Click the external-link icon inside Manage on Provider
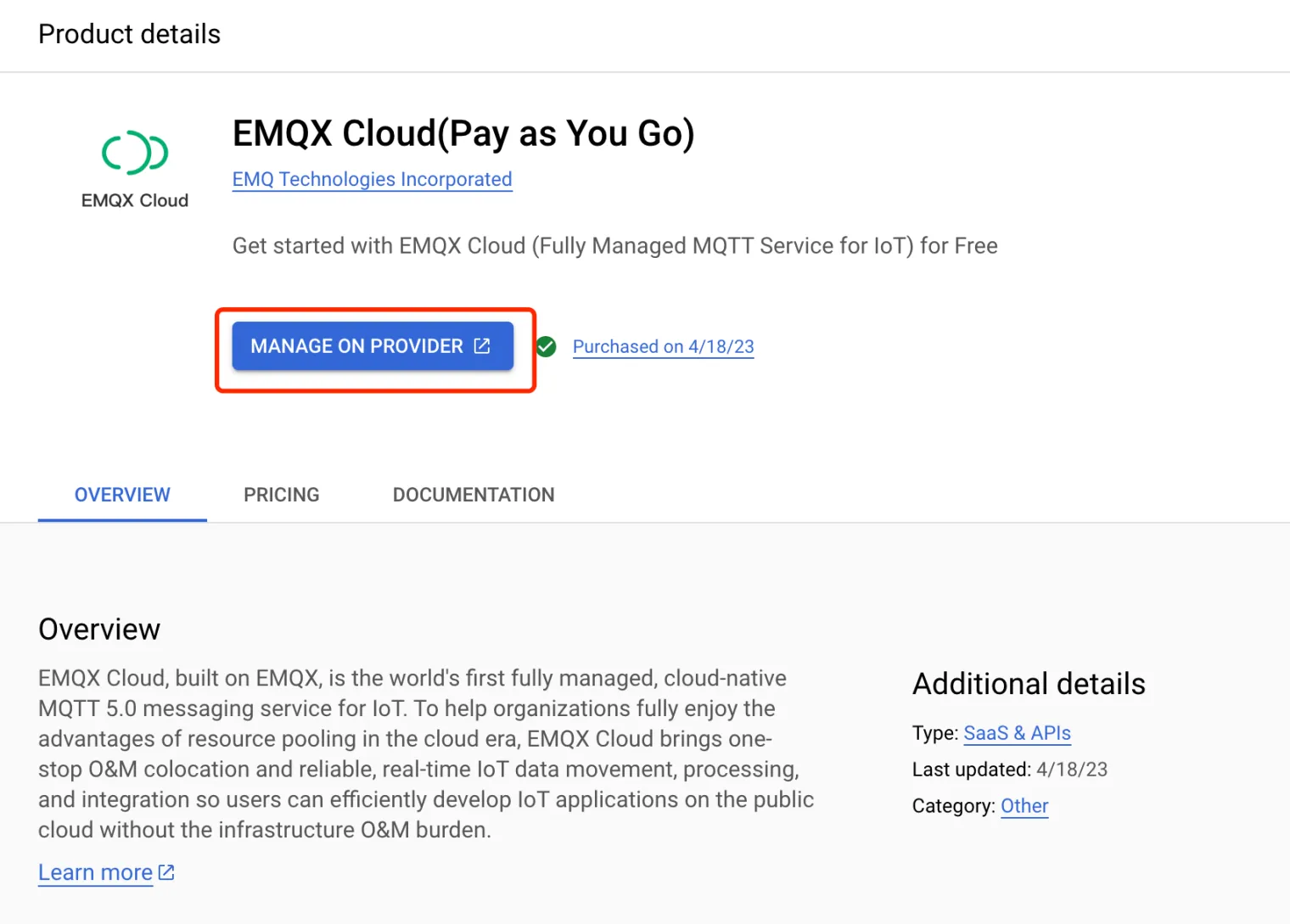1290x924 pixels. click(482, 346)
